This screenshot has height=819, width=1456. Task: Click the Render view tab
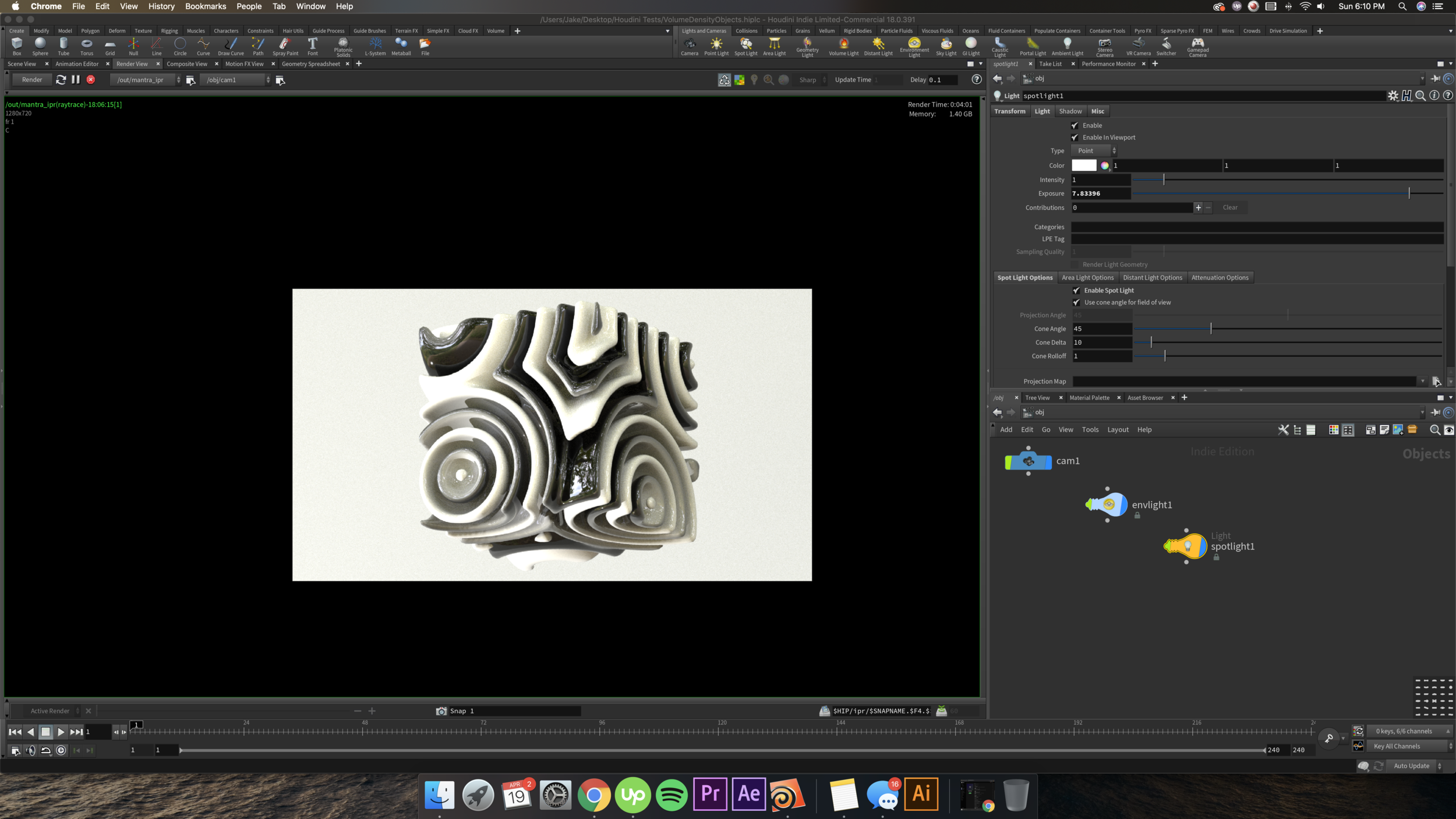point(132,63)
